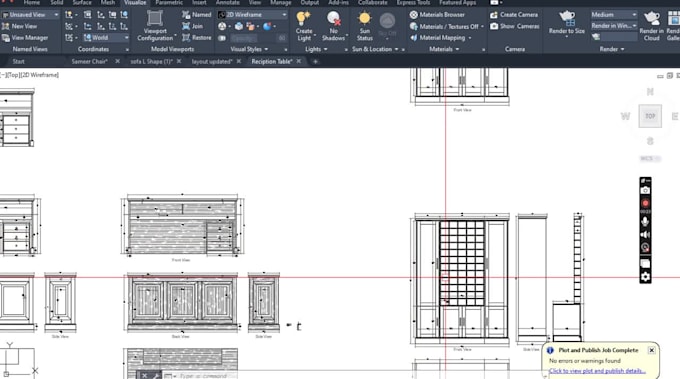Click the Coordinates panel dialog launcher arrow
The height and width of the screenshot is (379, 680).
click(x=127, y=50)
